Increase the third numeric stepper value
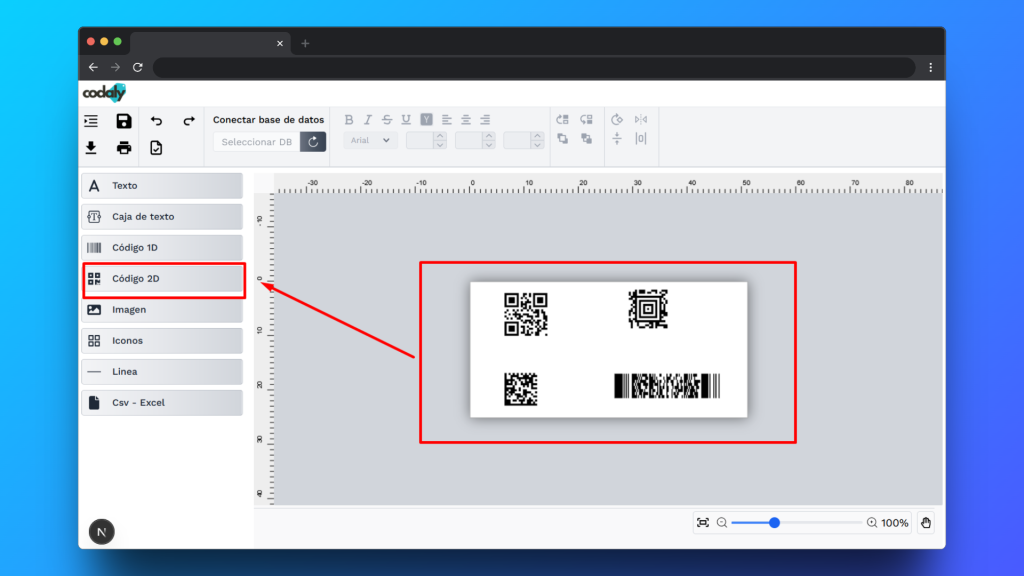The width and height of the screenshot is (1024, 576). coord(537,136)
